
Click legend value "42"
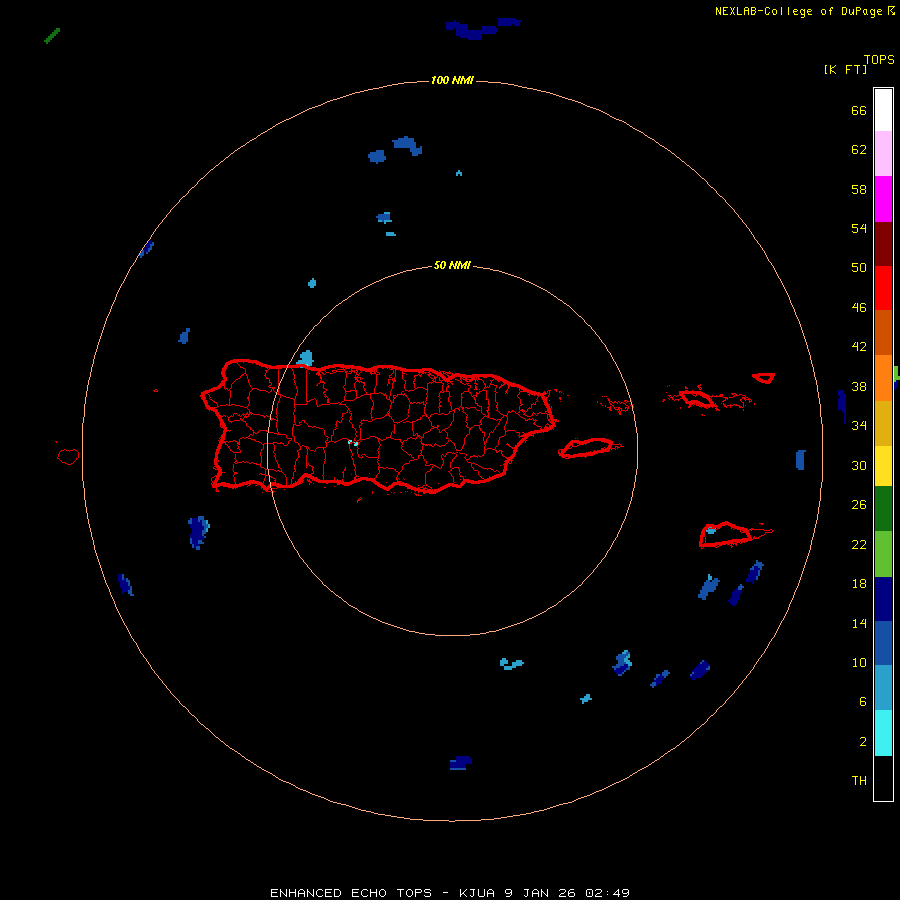pyautogui.click(x=859, y=346)
